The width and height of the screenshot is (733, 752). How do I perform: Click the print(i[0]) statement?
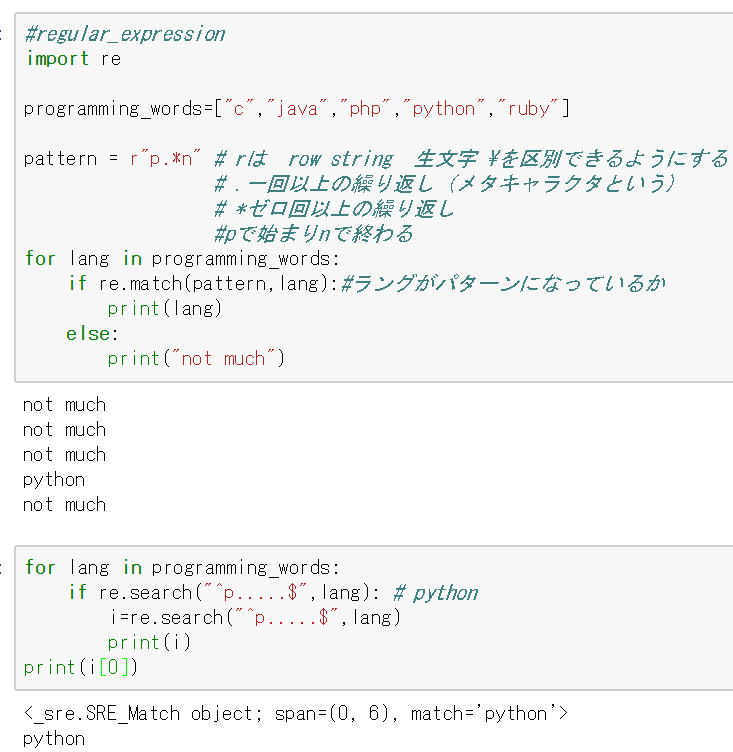pyautogui.click(x=81, y=668)
